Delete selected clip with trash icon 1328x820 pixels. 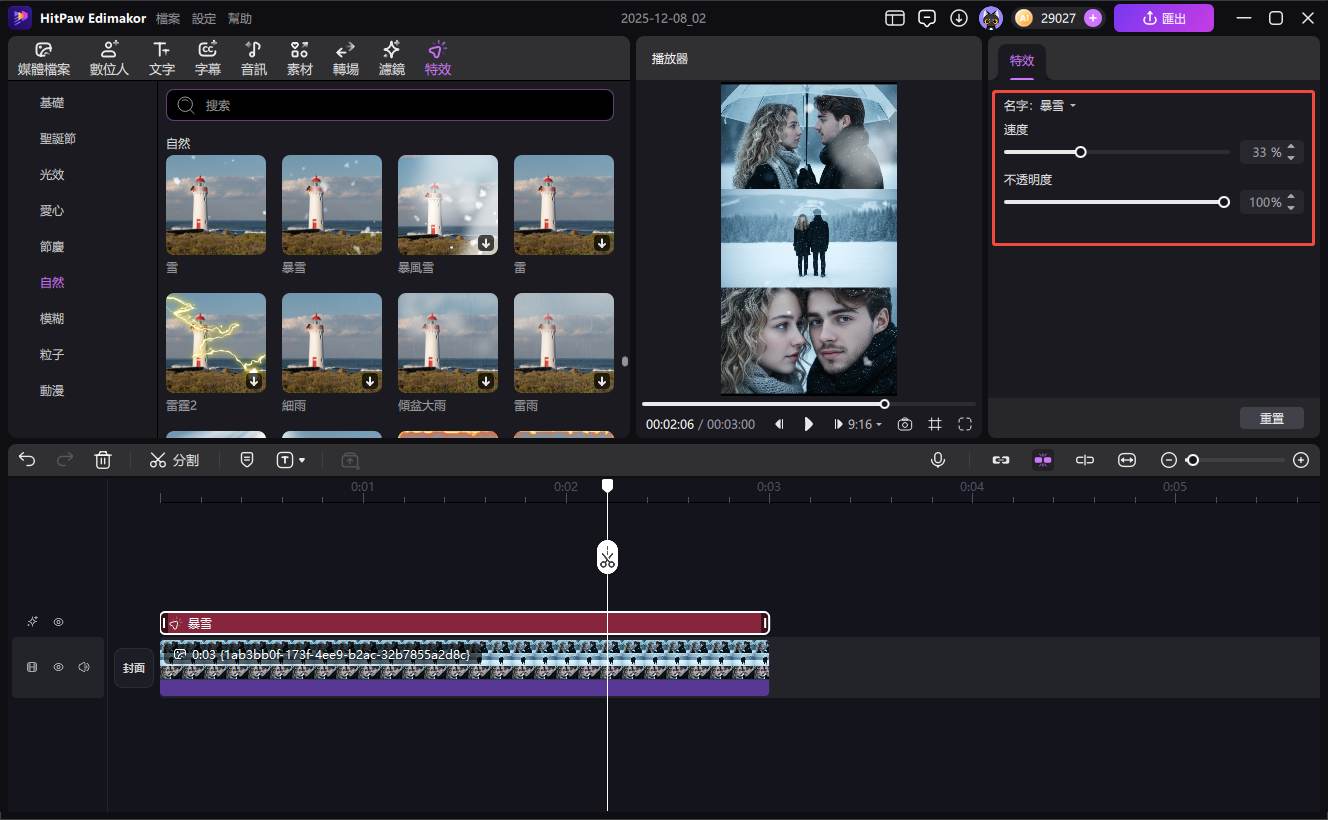(x=103, y=460)
